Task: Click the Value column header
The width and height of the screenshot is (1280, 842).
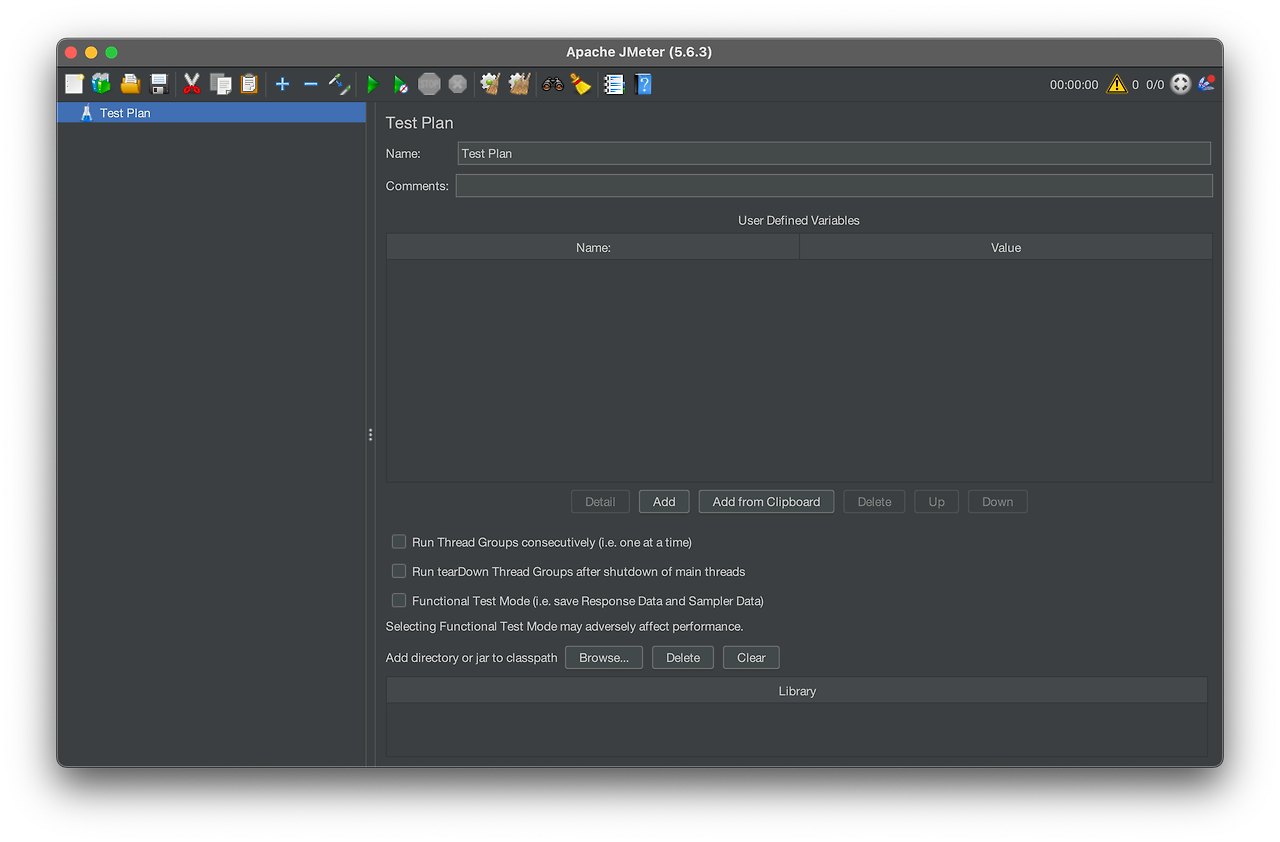Action: [x=1006, y=247]
